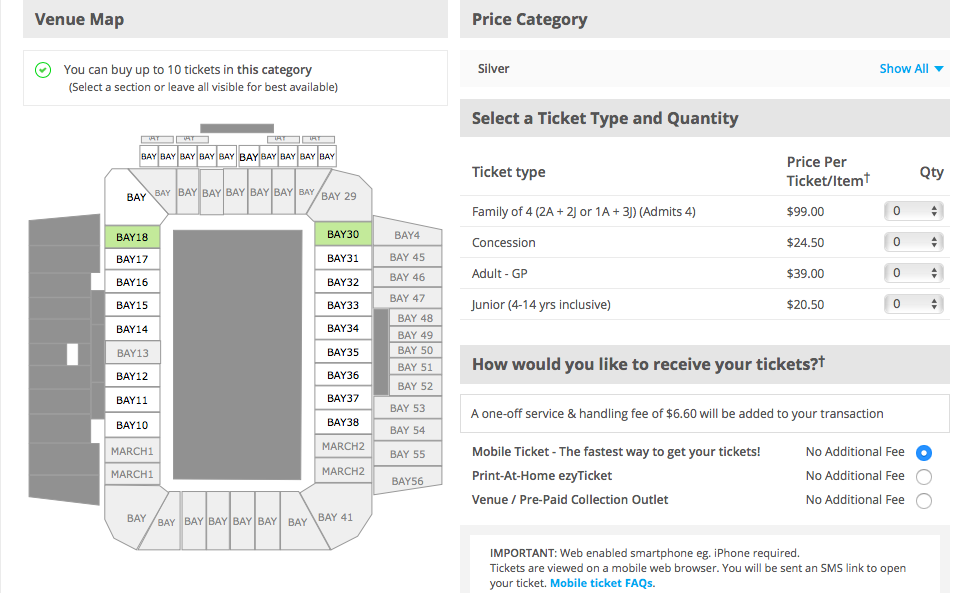Image resolution: width=969 pixels, height=593 pixels.
Task: Open quantity selector for Junior ticket
Action: click(913, 304)
